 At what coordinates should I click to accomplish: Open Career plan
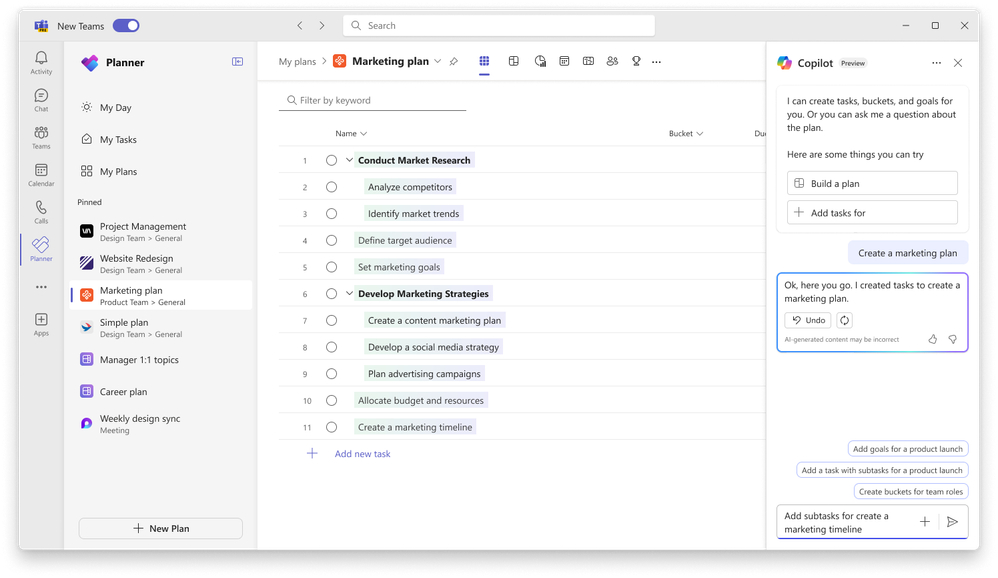point(160,391)
